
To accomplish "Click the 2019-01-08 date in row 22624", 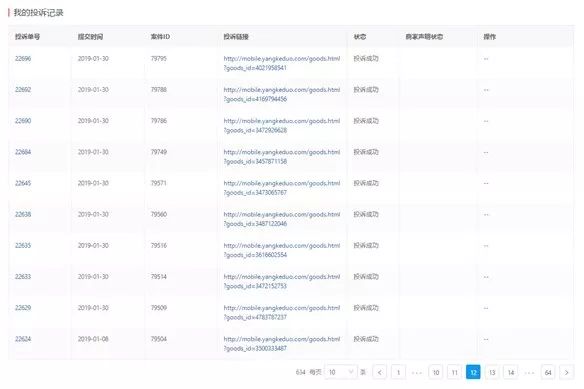I will 93,339.
